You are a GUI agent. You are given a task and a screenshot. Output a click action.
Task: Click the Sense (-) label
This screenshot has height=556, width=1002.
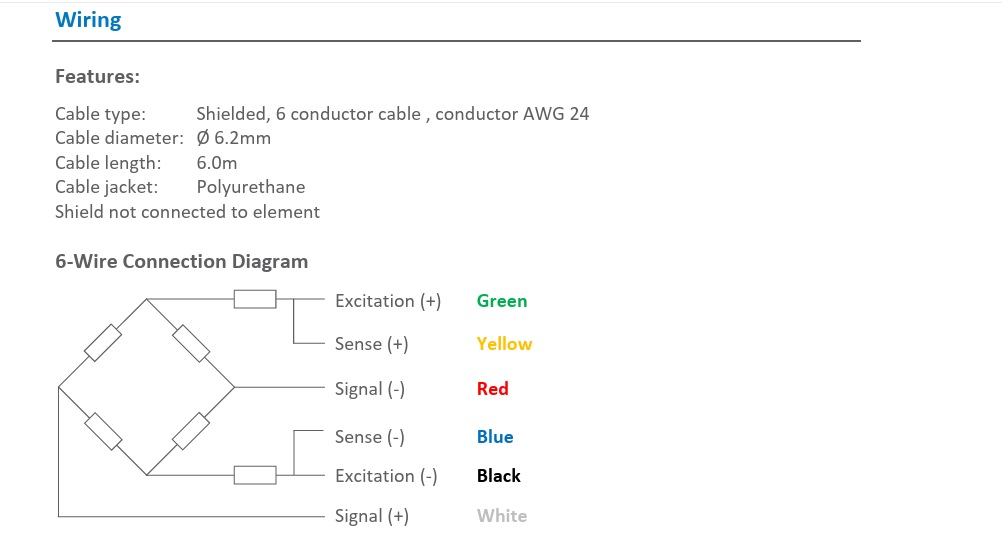(370, 437)
